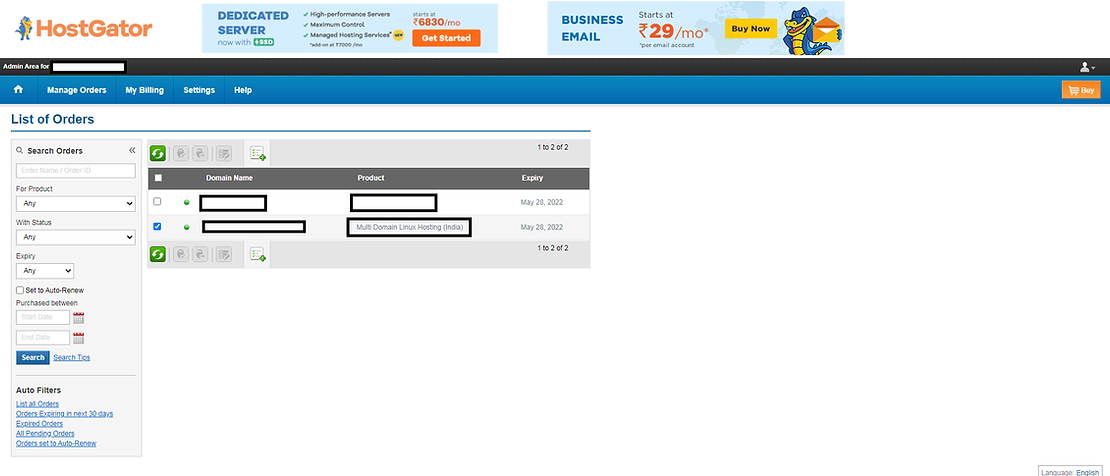The width and height of the screenshot is (1110, 476).
Task: Open the Start Date calendar picker
Action: 79,318
